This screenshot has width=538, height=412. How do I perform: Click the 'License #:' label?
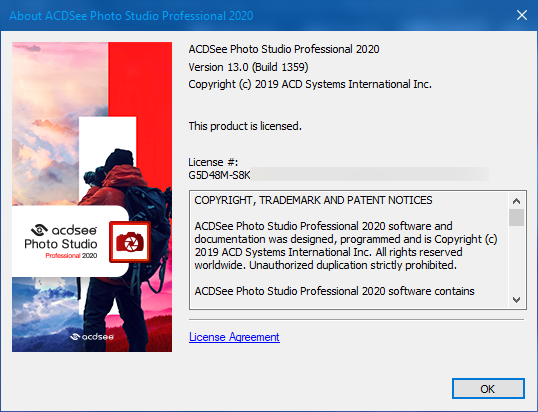tap(213, 162)
